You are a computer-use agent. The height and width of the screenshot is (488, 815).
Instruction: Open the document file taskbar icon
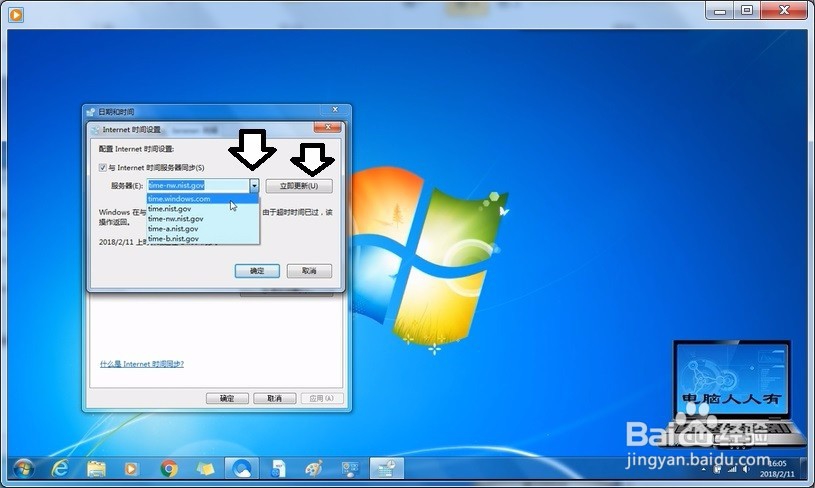pyautogui.click(x=279, y=469)
